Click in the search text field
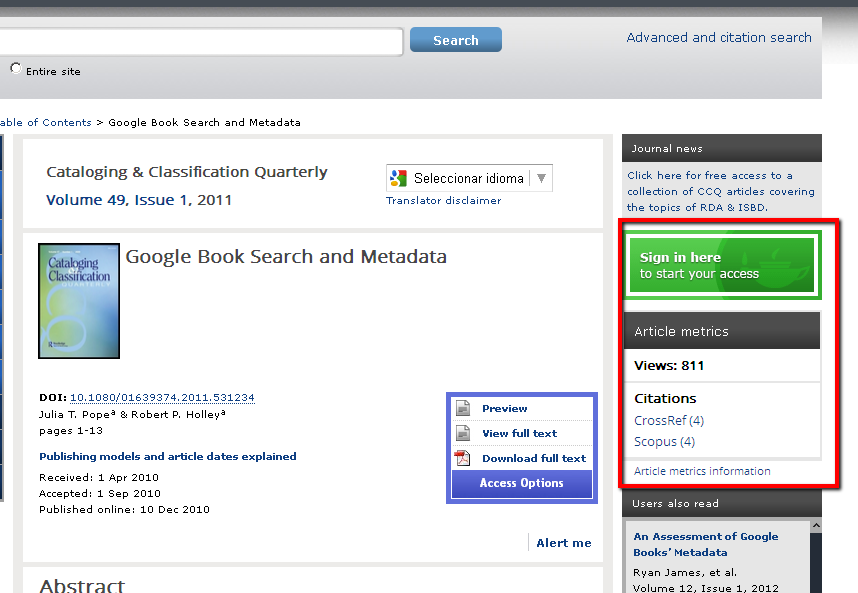This screenshot has width=858, height=593. click(200, 41)
